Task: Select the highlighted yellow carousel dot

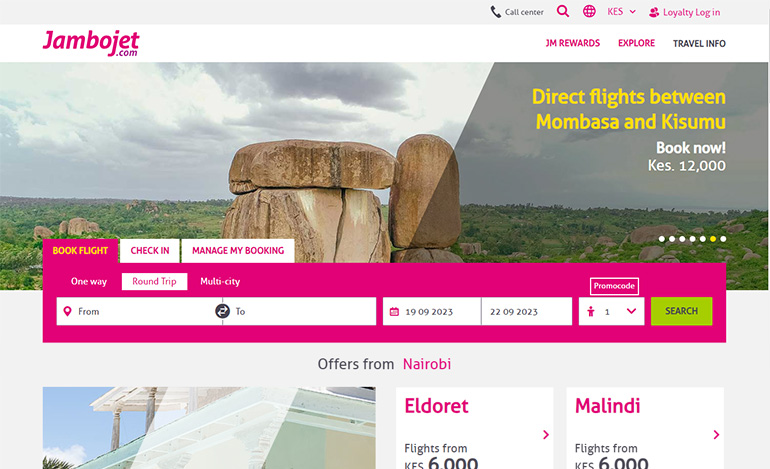Action: point(713,239)
